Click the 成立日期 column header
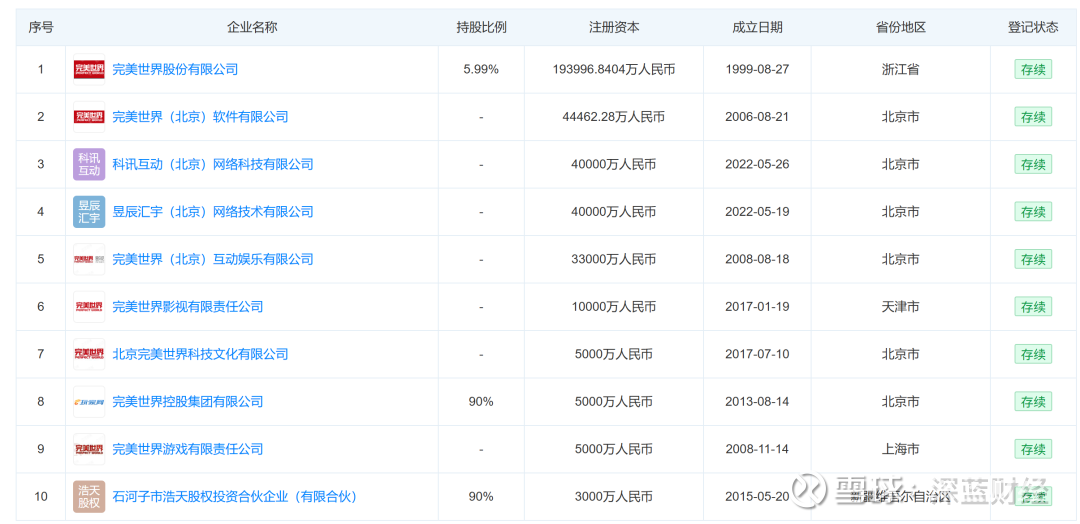Image resolution: width=1080 pixels, height=524 pixels. point(757,28)
